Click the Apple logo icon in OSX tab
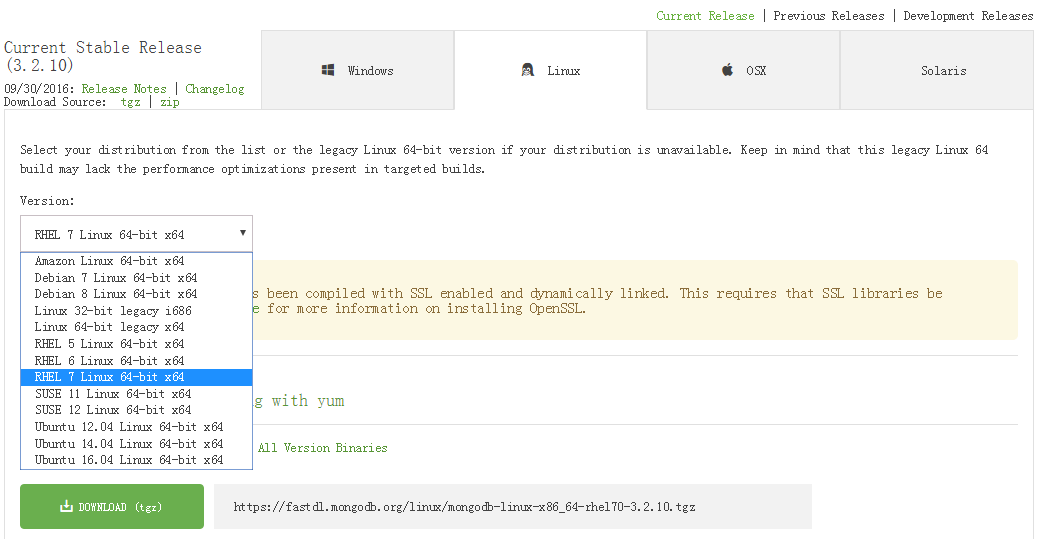Image resolution: width=1043 pixels, height=539 pixels. click(x=727, y=69)
